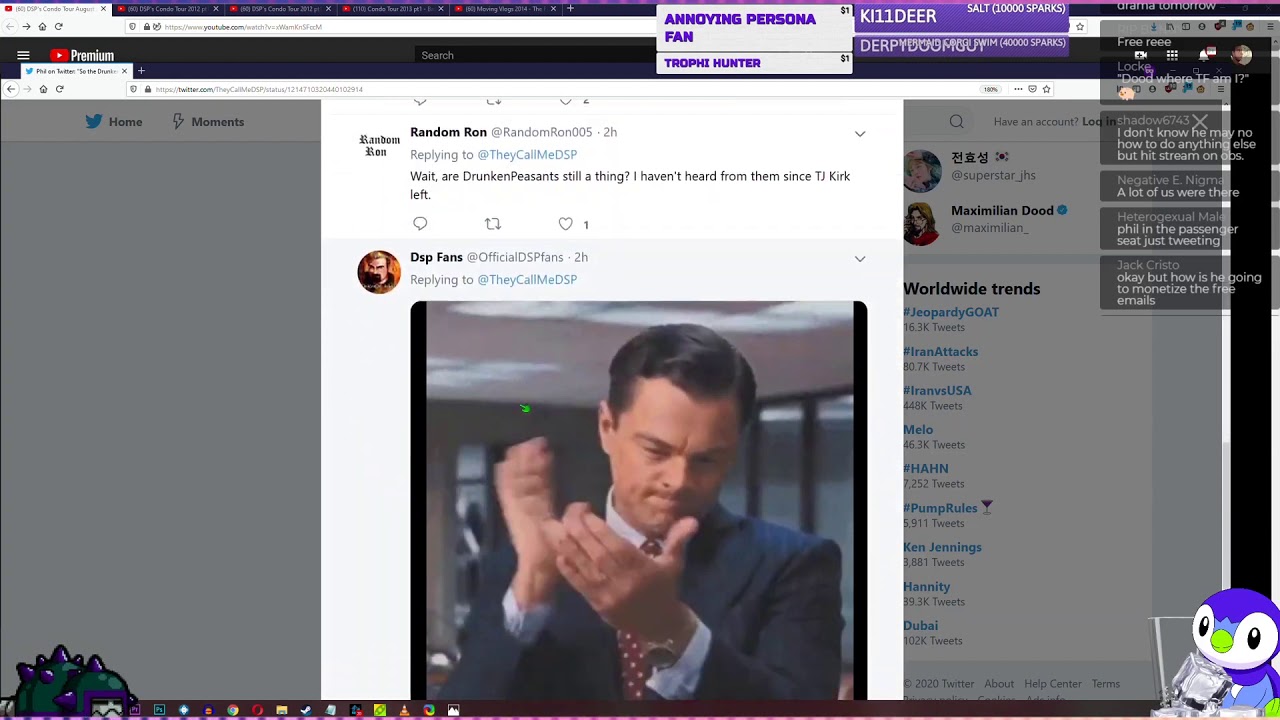Image resolution: width=1280 pixels, height=720 pixels.
Task: Close the Phil on Twitter tab
Action: (124, 71)
